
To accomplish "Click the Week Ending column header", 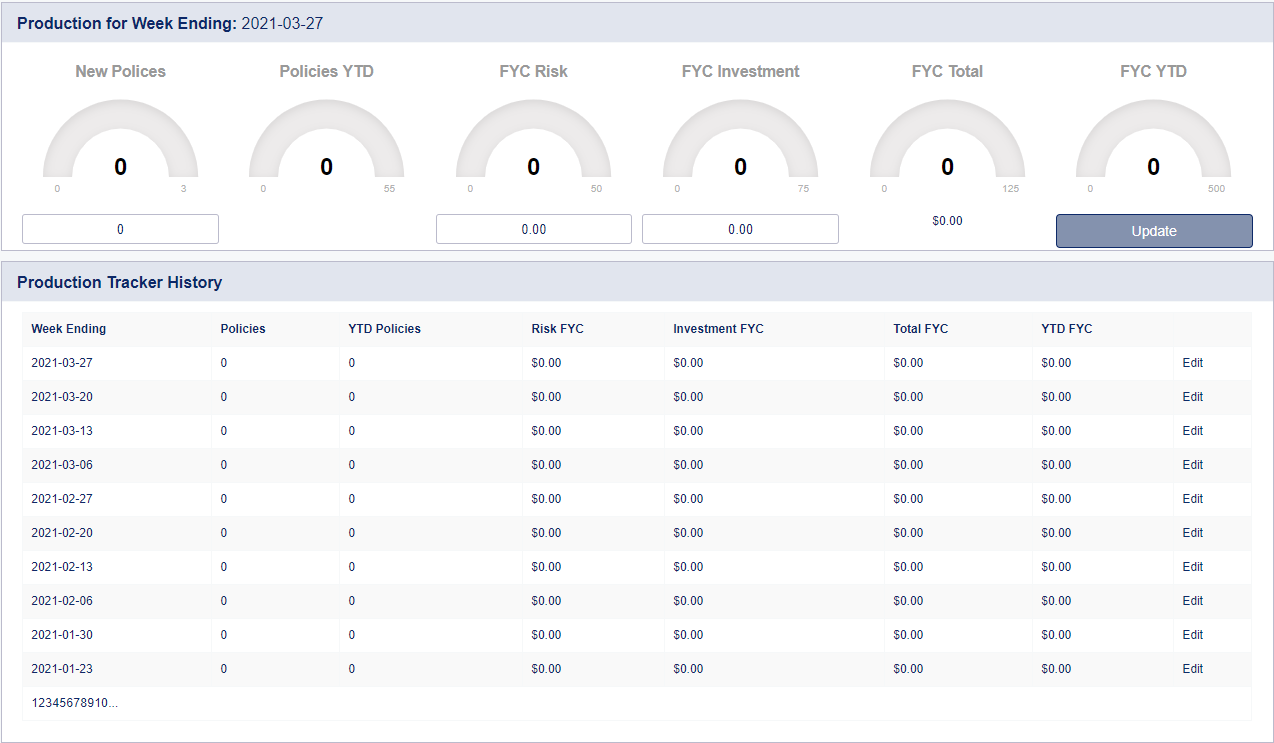I will tap(68, 329).
